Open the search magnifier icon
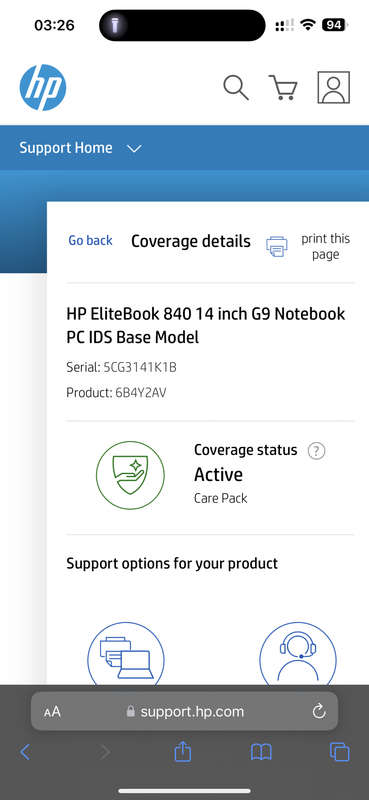The width and height of the screenshot is (369, 800). pyautogui.click(x=236, y=87)
